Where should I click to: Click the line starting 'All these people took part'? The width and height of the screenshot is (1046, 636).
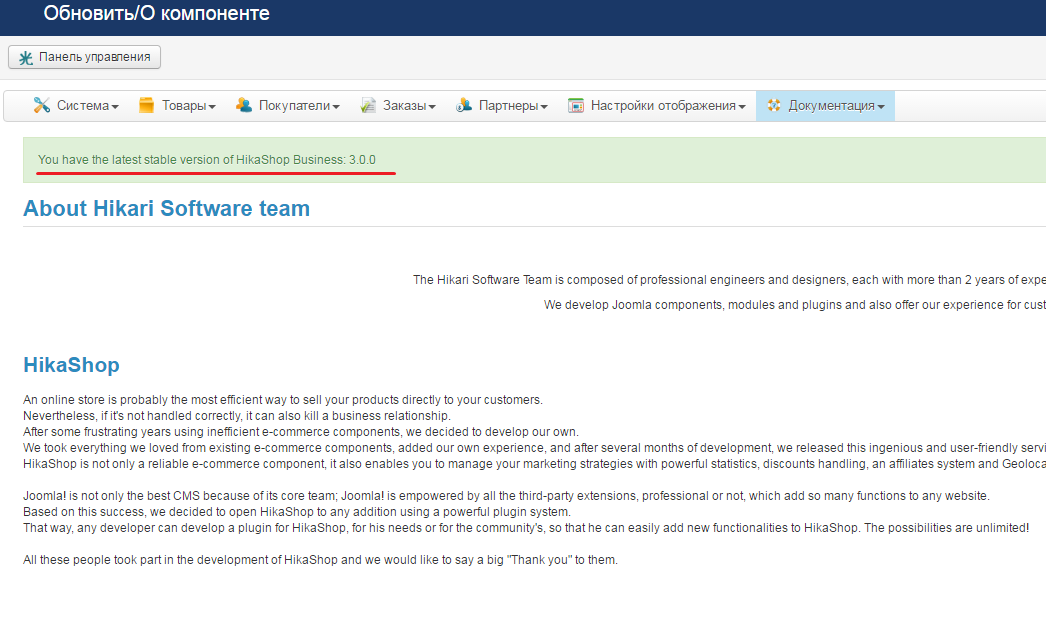click(320, 560)
